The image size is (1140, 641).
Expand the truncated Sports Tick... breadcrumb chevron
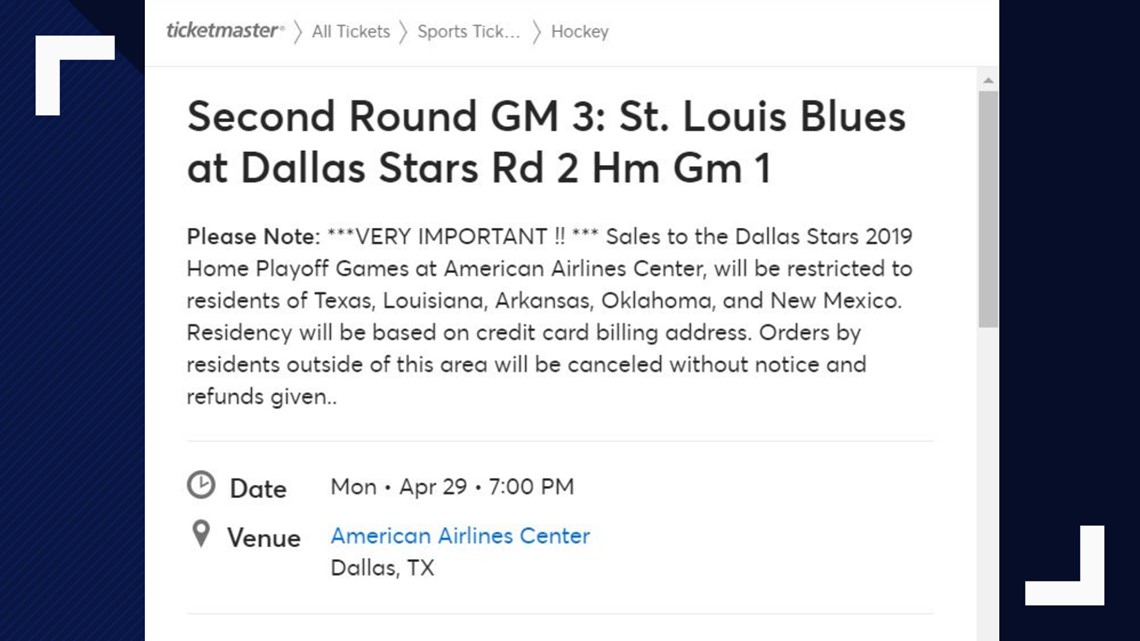click(x=536, y=31)
